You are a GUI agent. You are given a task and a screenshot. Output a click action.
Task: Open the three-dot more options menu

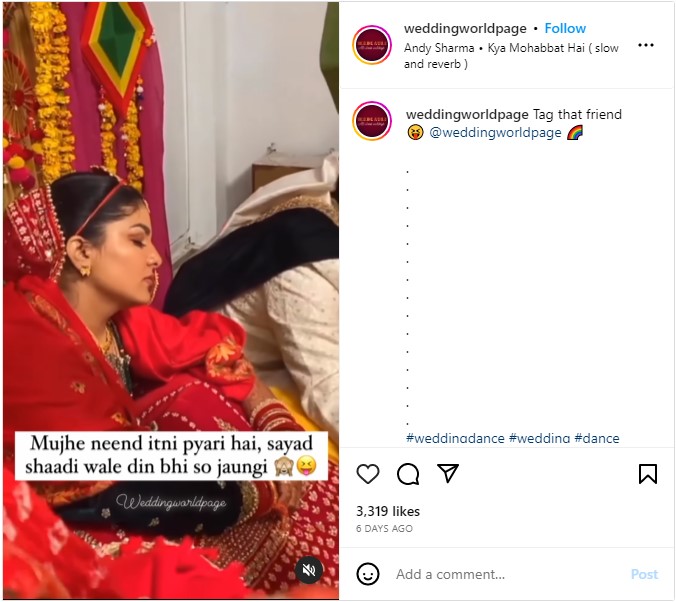click(645, 45)
